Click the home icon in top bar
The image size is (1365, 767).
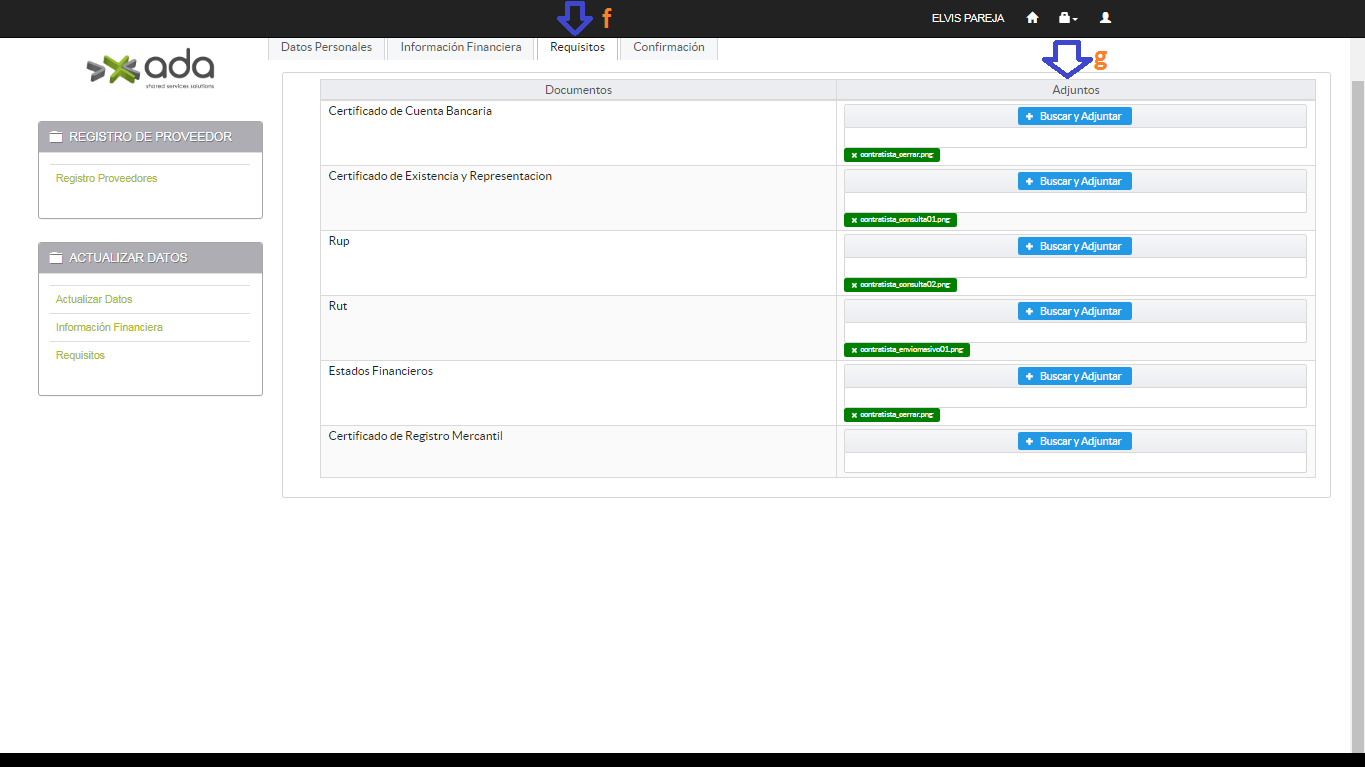1032,18
